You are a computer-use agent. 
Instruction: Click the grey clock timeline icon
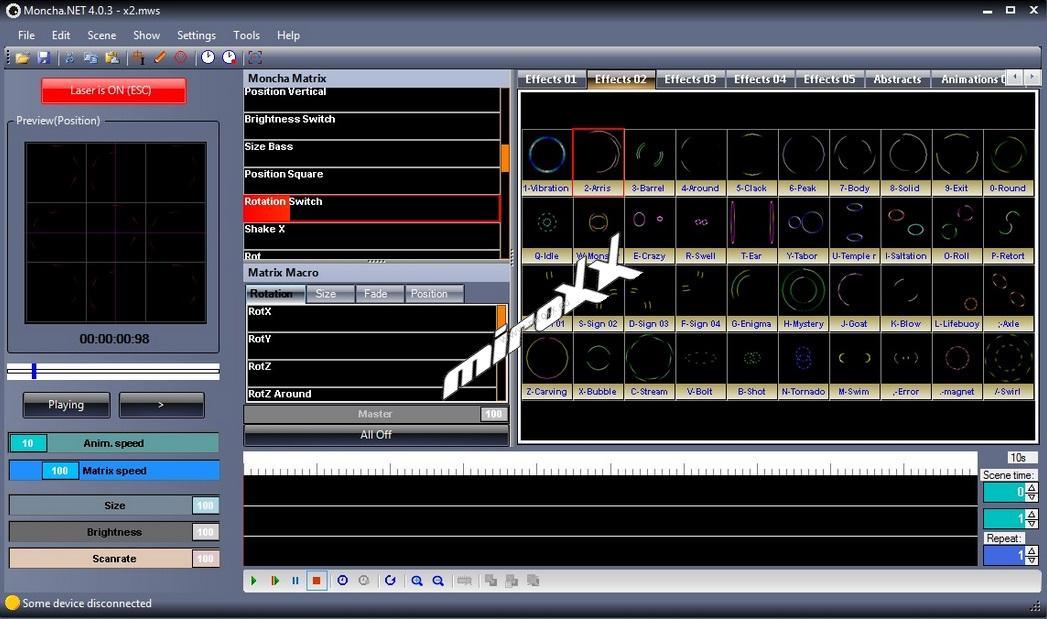pyautogui.click(x=364, y=581)
